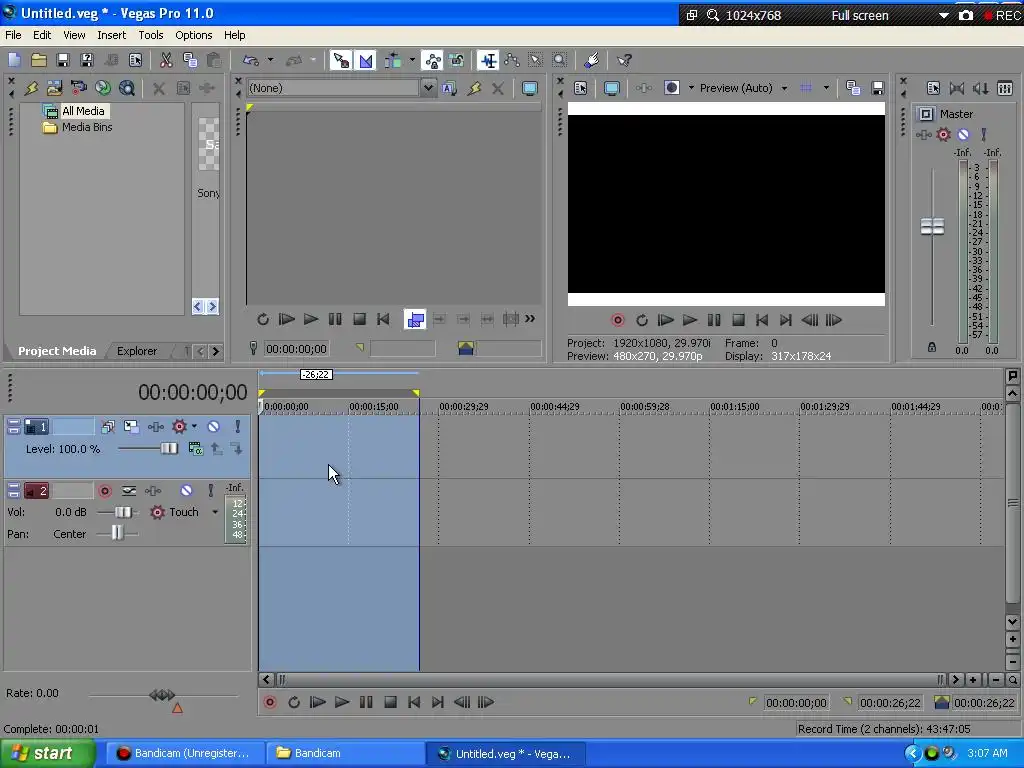The width and height of the screenshot is (1024, 768).
Task: Click Preview on External Monitor icon
Action: tap(611, 88)
